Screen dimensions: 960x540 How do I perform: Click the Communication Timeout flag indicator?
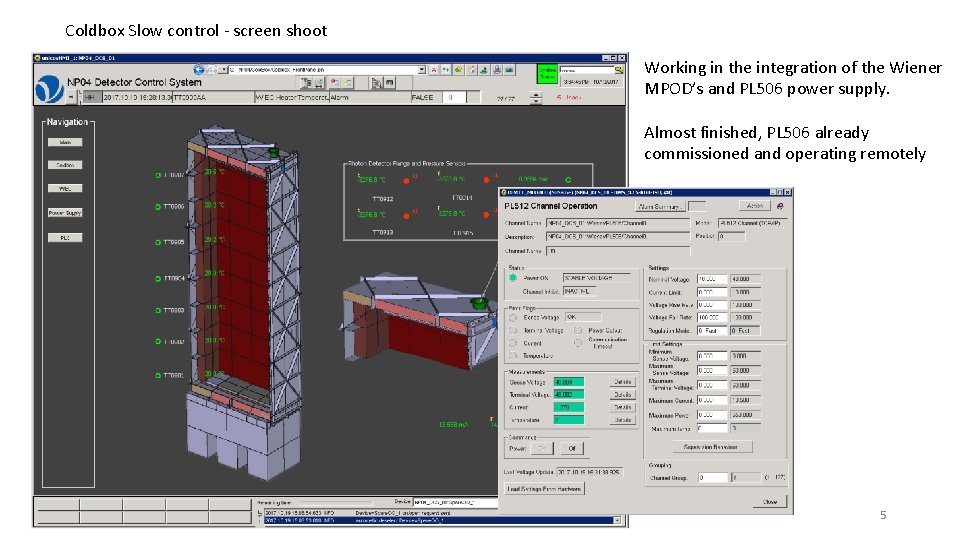(578, 343)
